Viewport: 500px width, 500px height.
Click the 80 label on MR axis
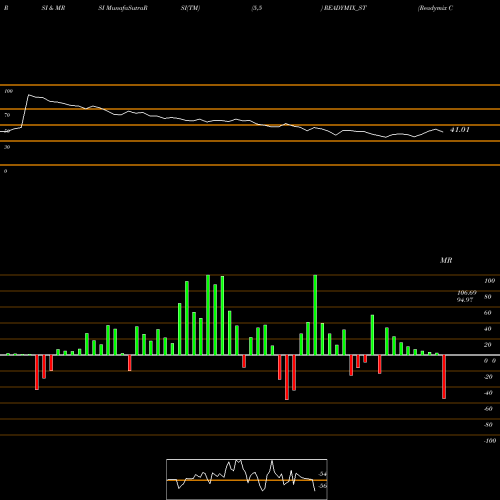488,297
